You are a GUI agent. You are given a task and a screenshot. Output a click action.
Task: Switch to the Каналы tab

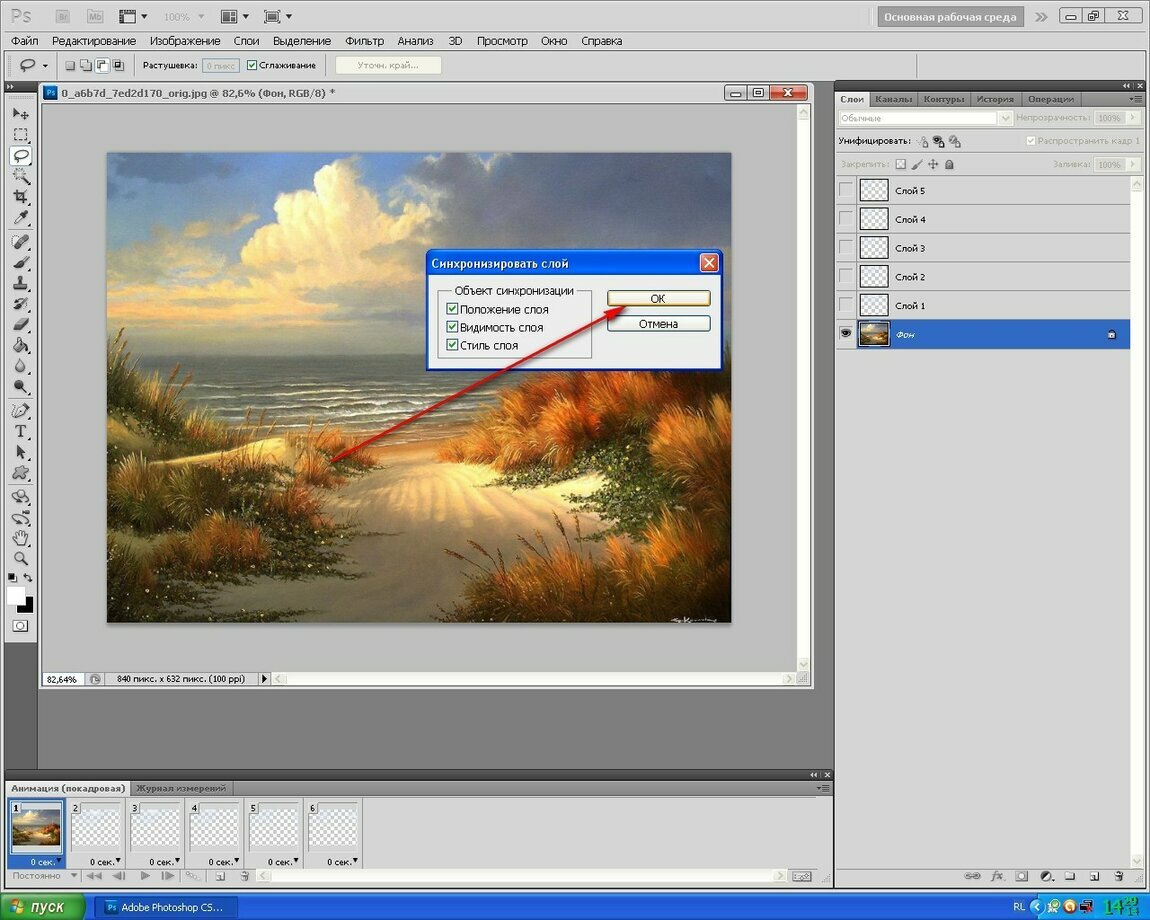click(x=893, y=99)
